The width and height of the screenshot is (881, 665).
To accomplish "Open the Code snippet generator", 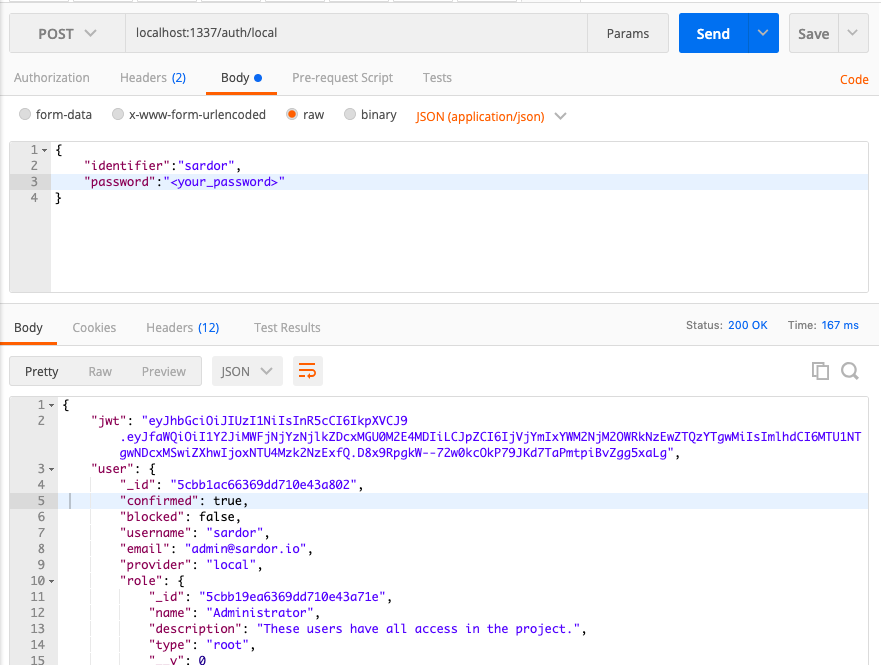I will click(854, 79).
